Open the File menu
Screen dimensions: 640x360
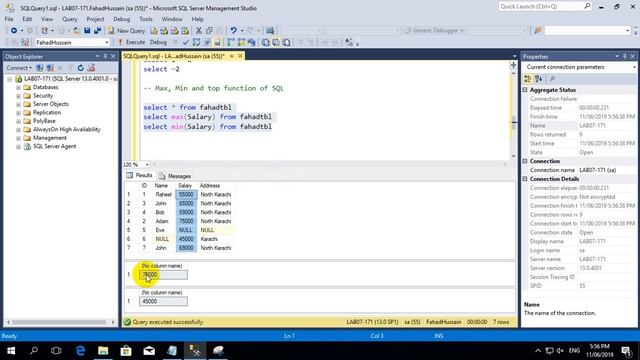[x=9, y=19]
